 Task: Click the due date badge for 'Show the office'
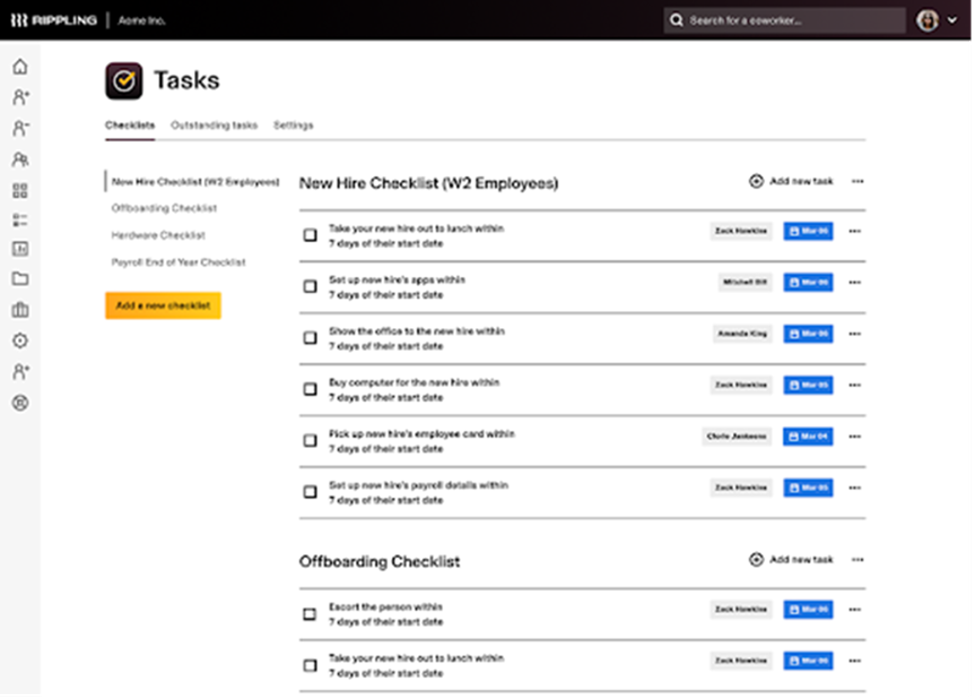point(808,333)
